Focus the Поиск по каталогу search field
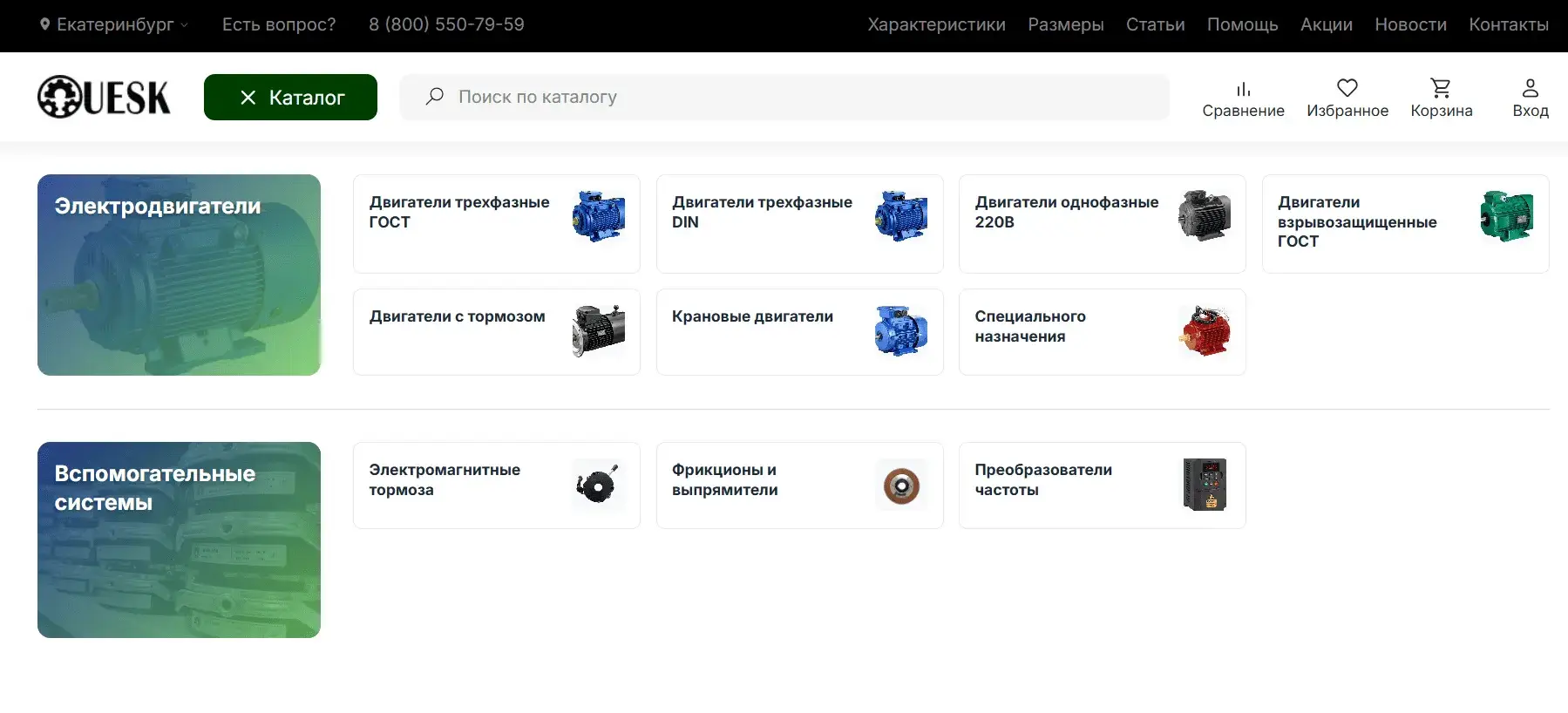 pyautogui.click(x=784, y=97)
